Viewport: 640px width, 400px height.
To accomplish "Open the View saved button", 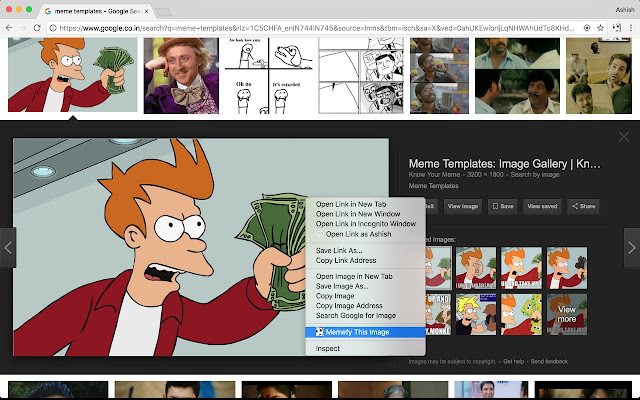I will pyautogui.click(x=542, y=207).
